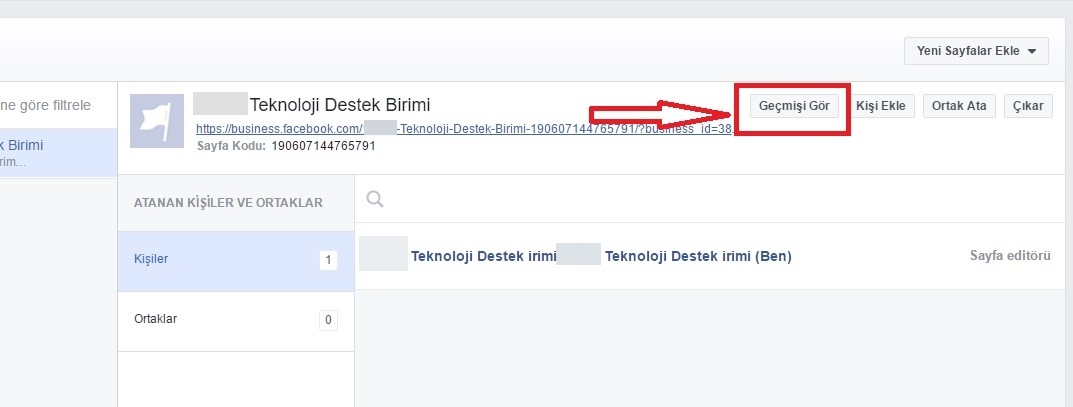The width and height of the screenshot is (1073, 407).
Task: Click the Sayfa Kodu number 190607144765791
Action: [x=323, y=146]
